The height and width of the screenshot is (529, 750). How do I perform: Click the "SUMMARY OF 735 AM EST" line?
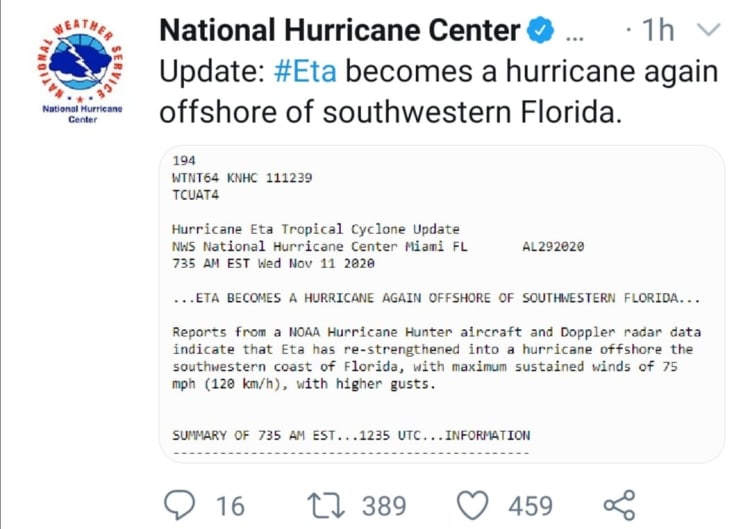(x=350, y=435)
